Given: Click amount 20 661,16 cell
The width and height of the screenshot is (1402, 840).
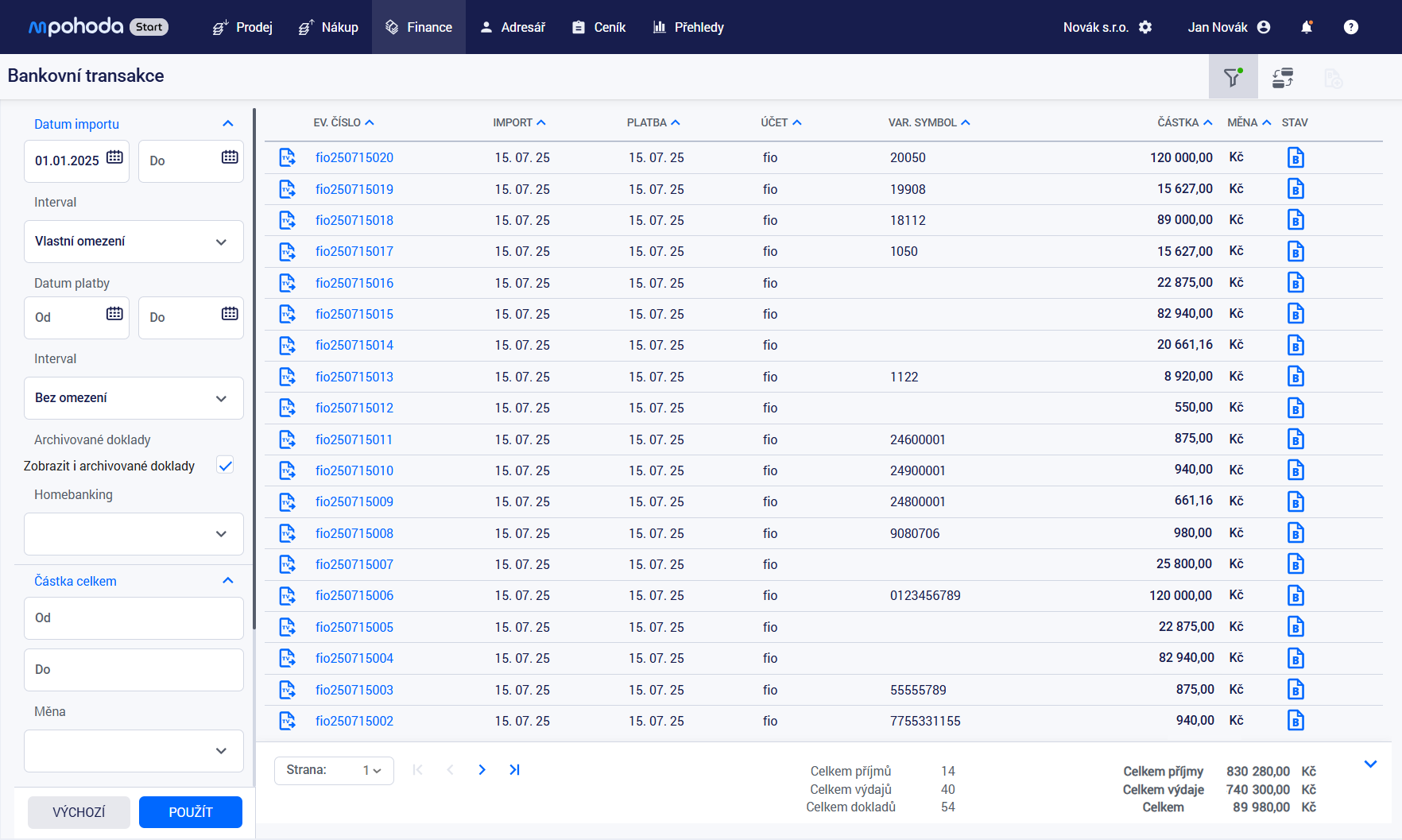Looking at the screenshot, I should (1184, 345).
